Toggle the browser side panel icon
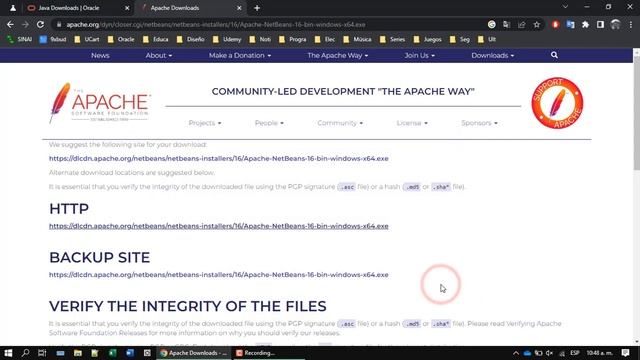Viewport: 640px width, 360px height. pos(600,24)
